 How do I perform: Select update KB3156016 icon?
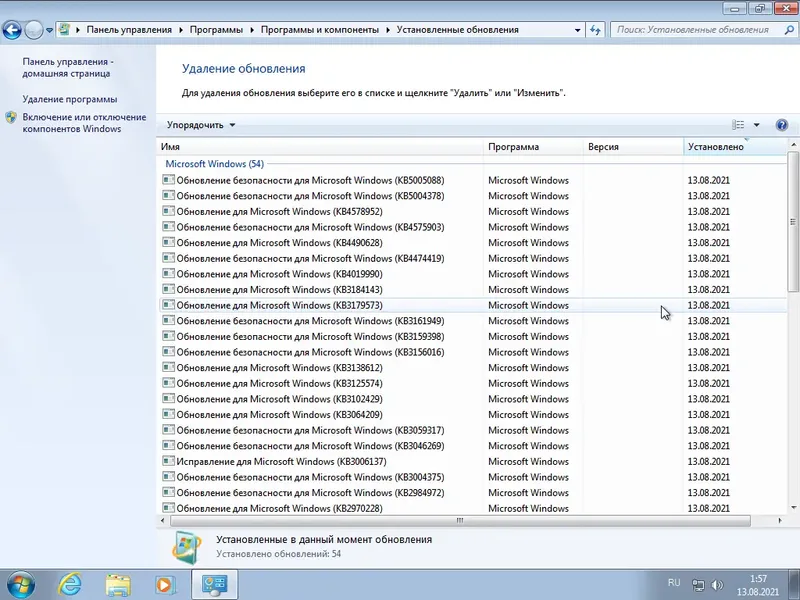click(x=168, y=352)
